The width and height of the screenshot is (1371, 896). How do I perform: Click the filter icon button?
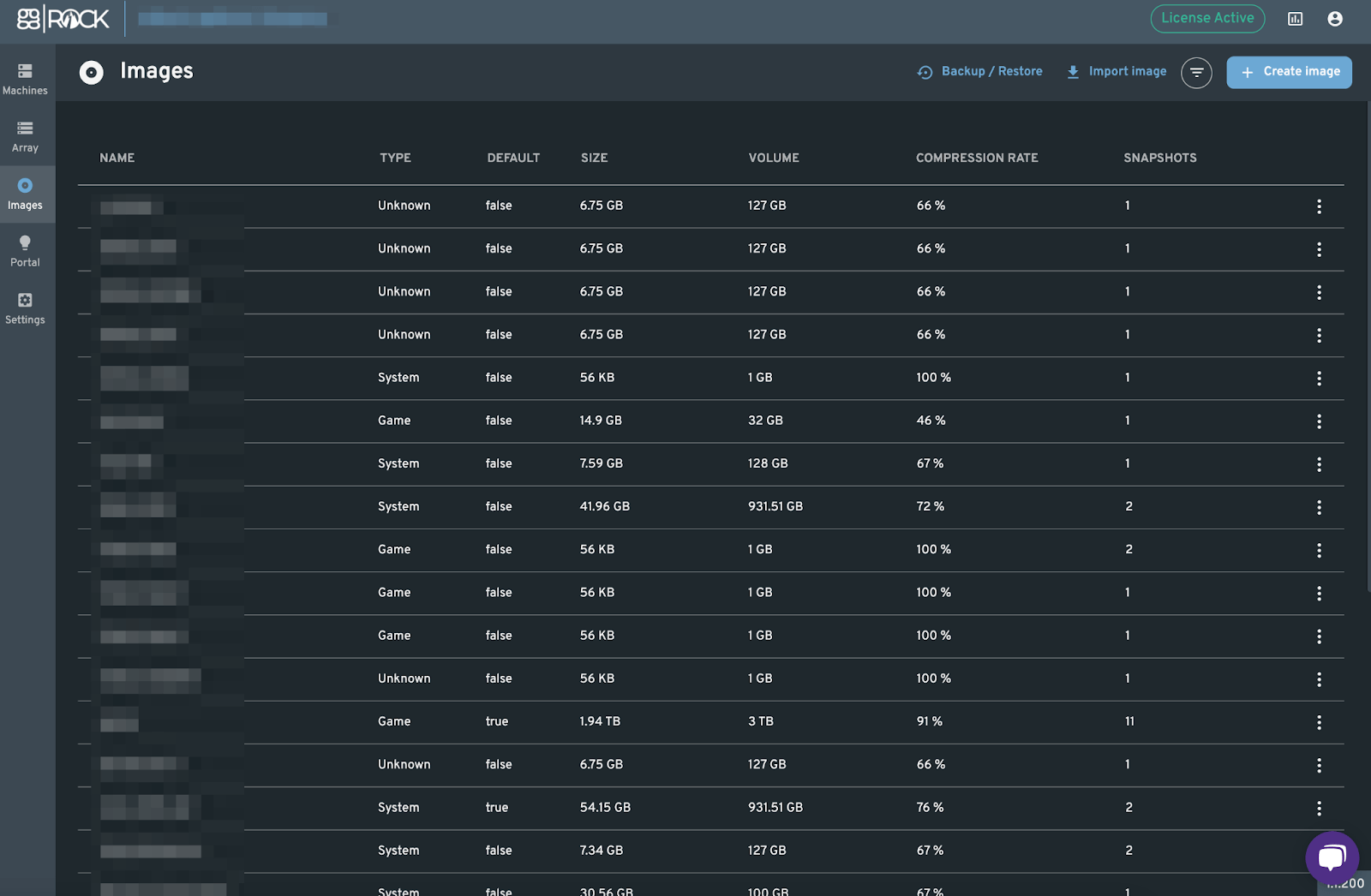click(1196, 73)
